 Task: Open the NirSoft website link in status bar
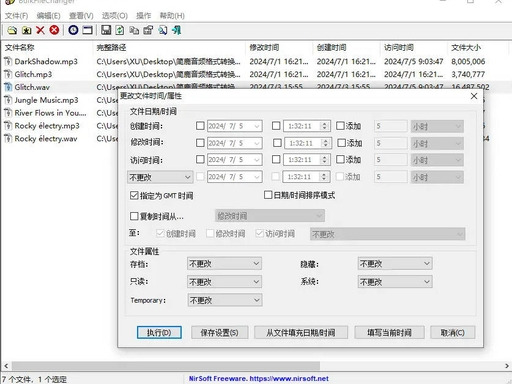259,379
